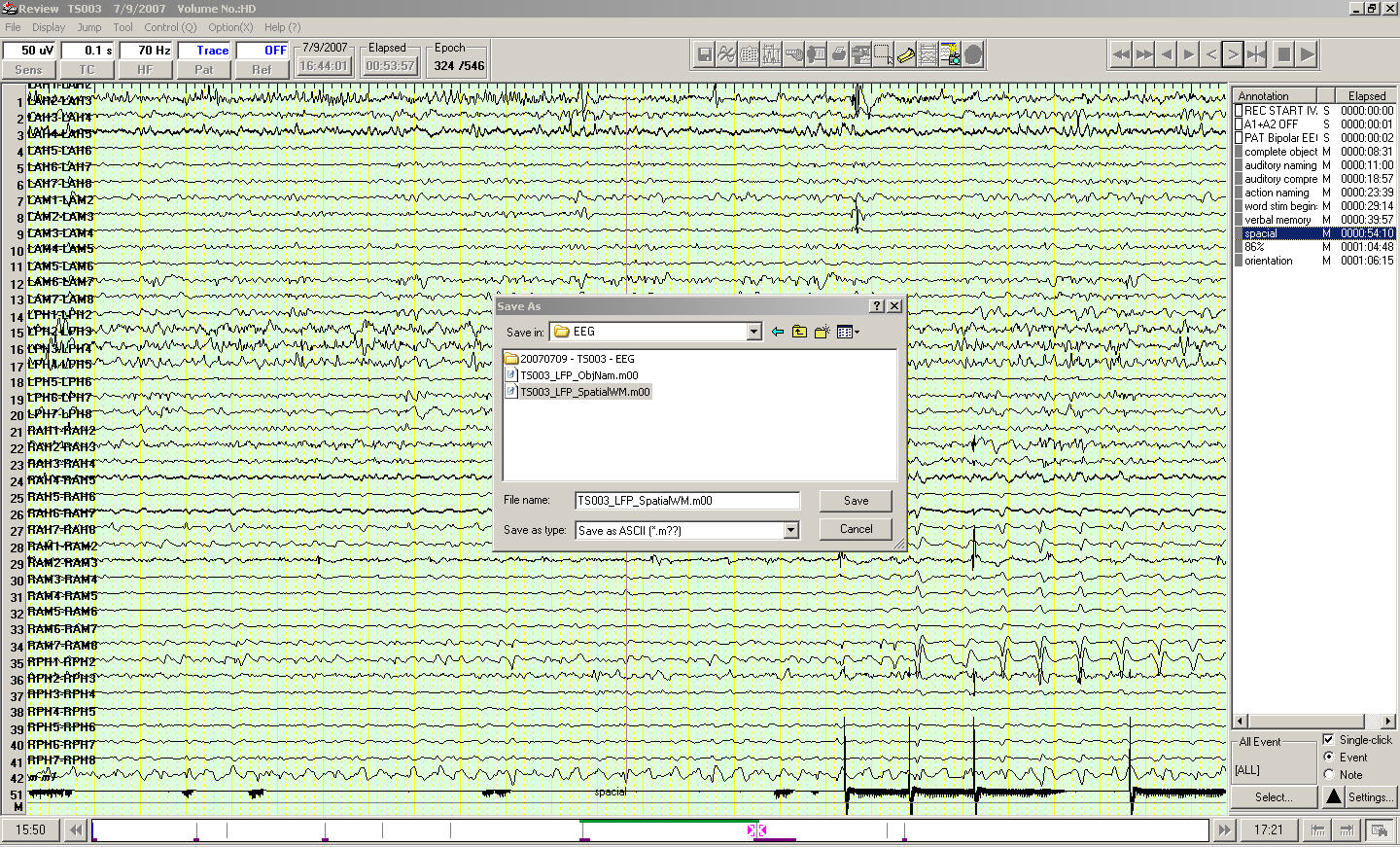Click the Save button in dialog

[x=856, y=501]
